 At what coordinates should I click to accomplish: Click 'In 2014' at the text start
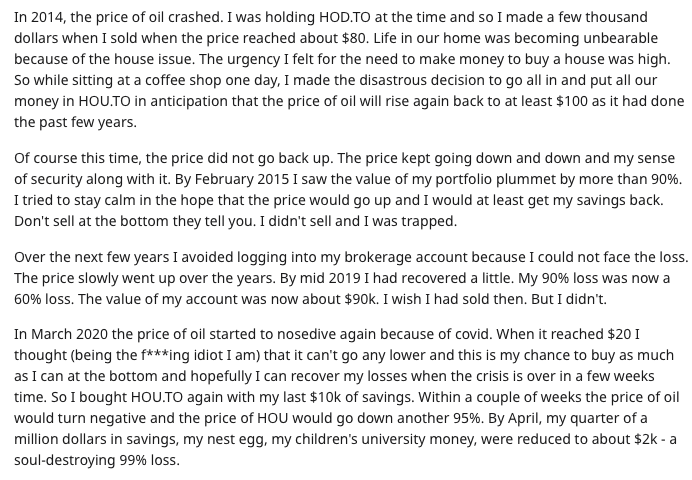coord(40,17)
